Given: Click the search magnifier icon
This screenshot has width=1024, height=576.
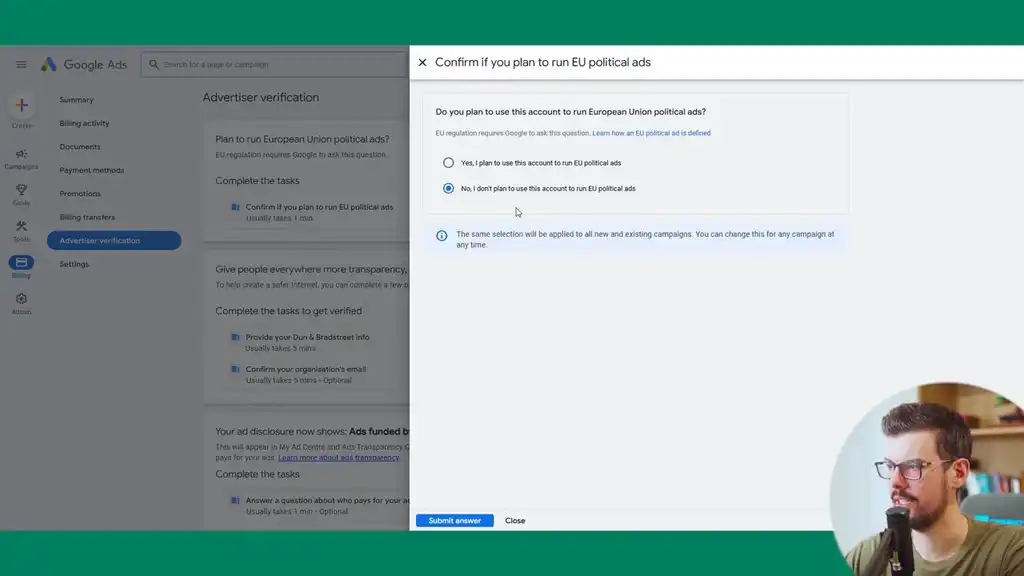Looking at the screenshot, I should [x=153, y=64].
